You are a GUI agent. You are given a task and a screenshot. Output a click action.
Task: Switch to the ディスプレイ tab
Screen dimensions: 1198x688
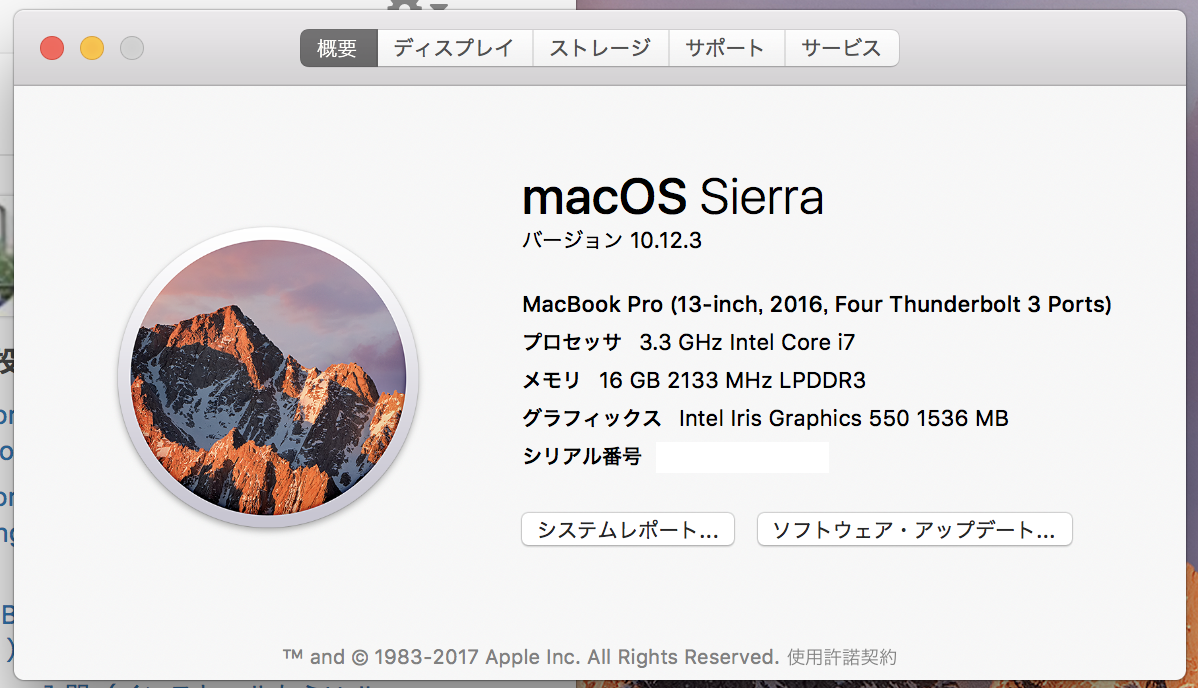click(x=455, y=48)
